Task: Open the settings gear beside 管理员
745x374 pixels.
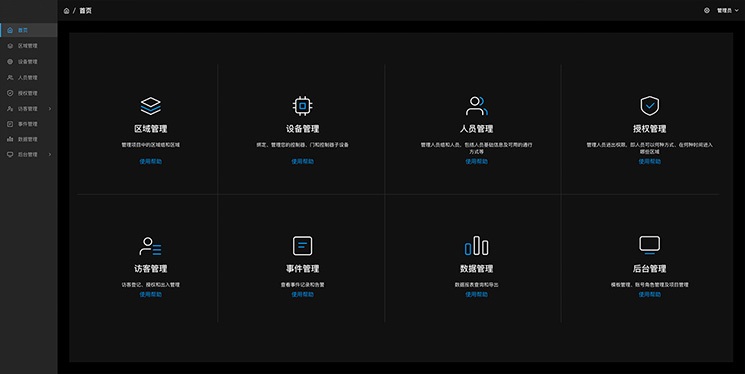Action: 707,10
